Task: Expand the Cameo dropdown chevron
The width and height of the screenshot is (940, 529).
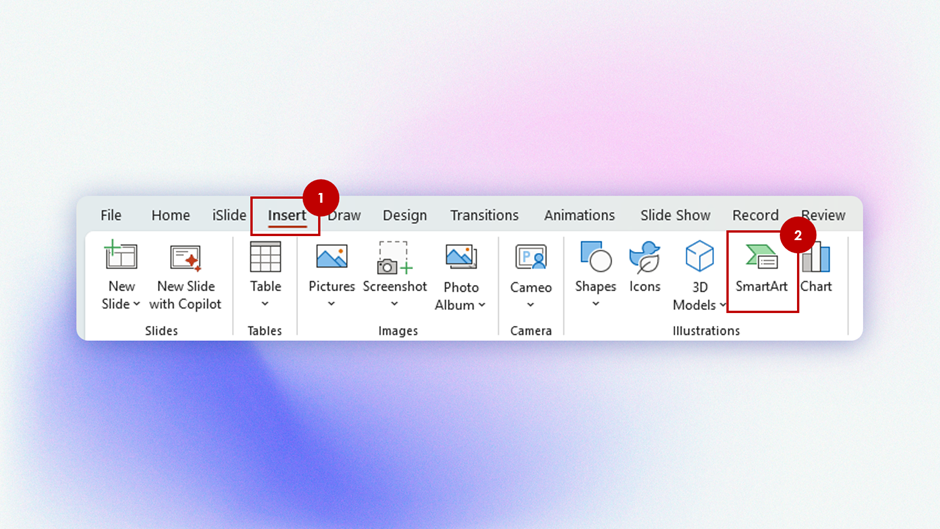Action: (531, 305)
